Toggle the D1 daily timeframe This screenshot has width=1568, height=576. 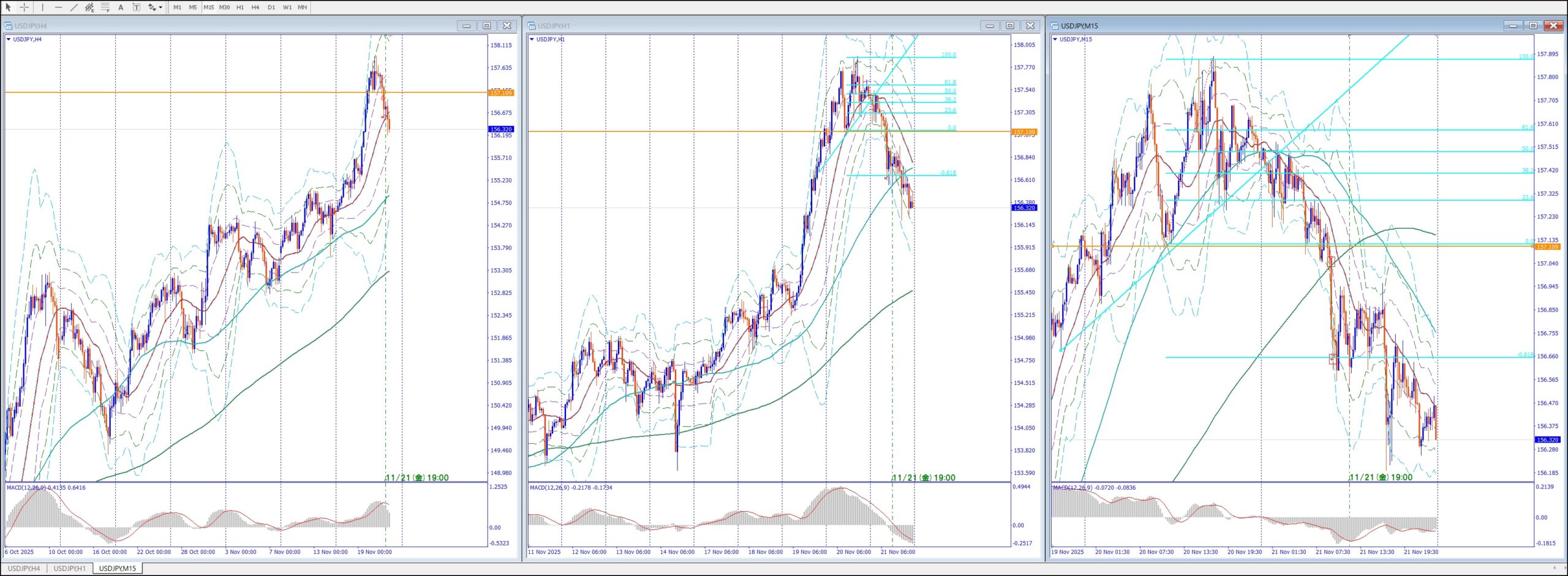(x=271, y=7)
